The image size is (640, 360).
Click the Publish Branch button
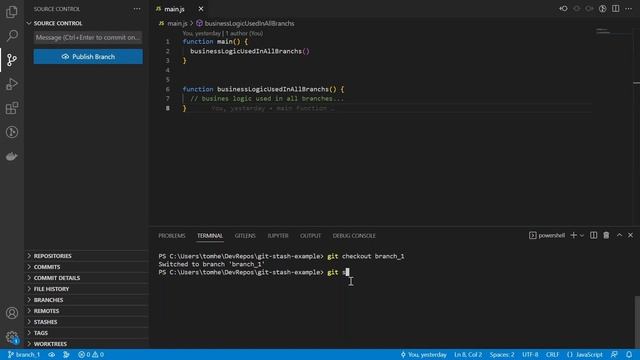(88, 57)
